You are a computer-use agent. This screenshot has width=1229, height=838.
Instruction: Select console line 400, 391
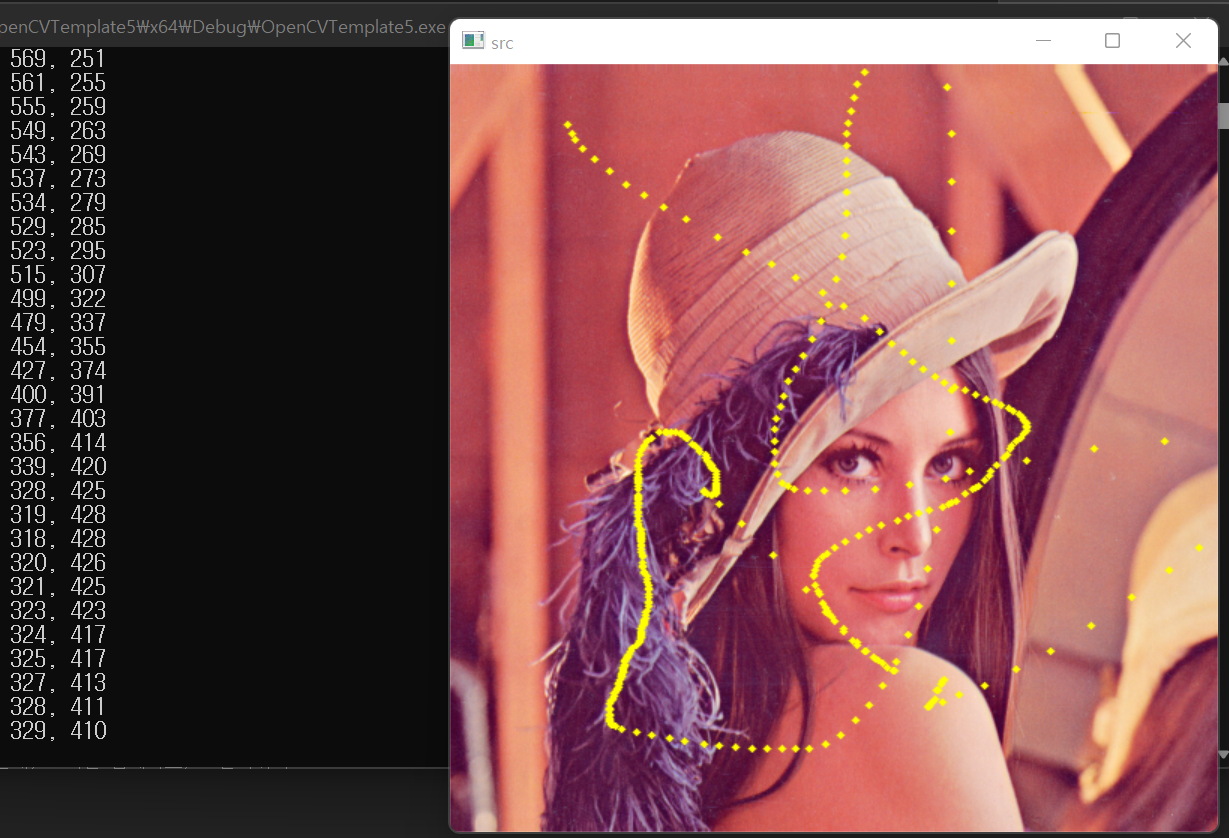point(57,395)
